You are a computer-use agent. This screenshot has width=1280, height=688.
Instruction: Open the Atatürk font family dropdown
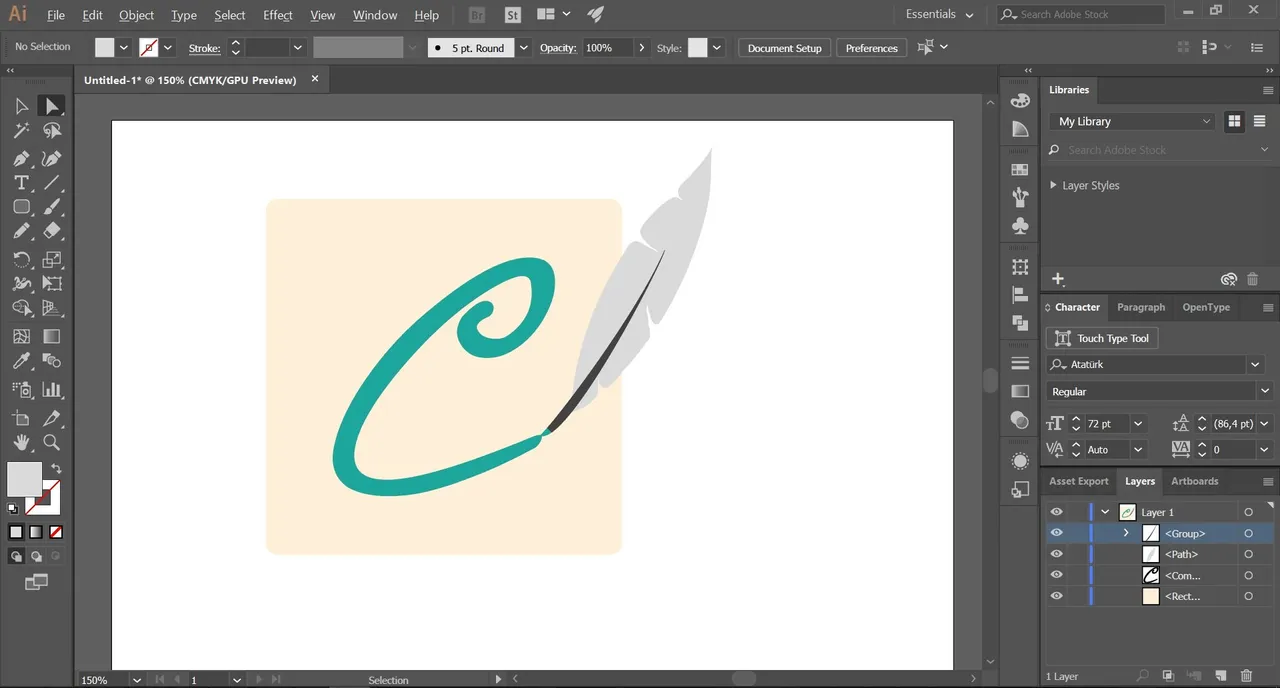click(x=1255, y=365)
